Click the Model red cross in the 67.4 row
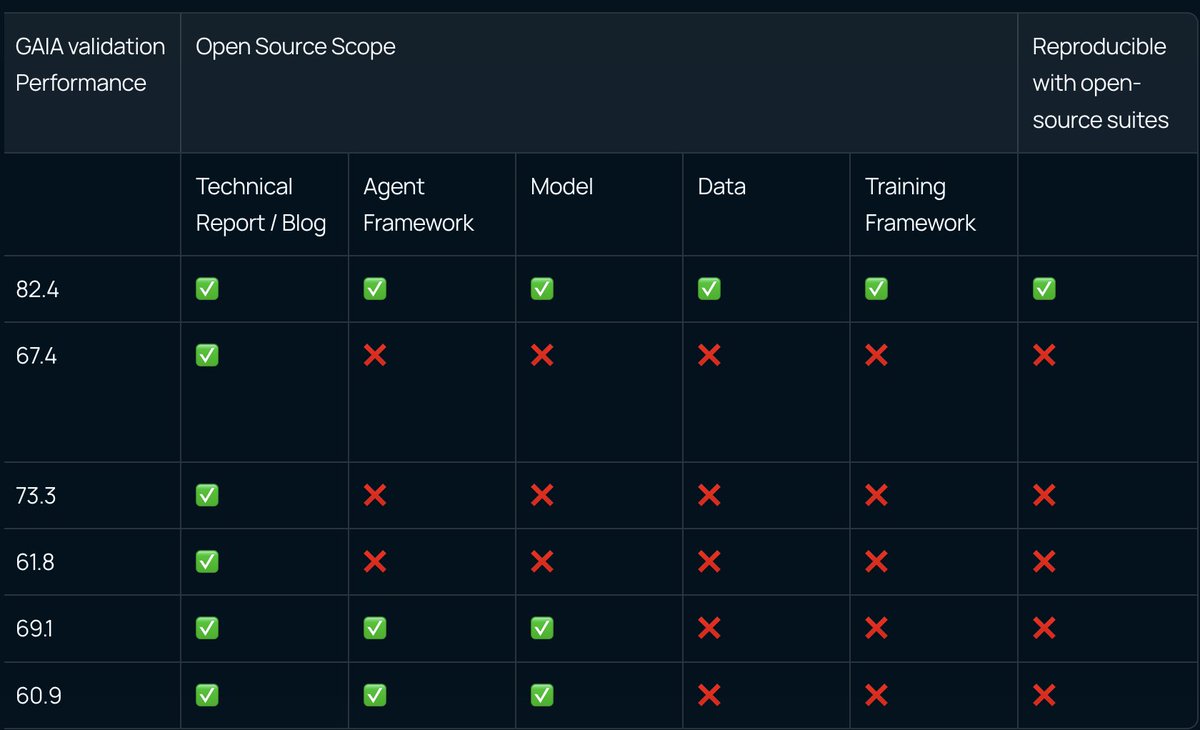The height and width of the screenshot is (730, 1200). [x=542, y=355]
